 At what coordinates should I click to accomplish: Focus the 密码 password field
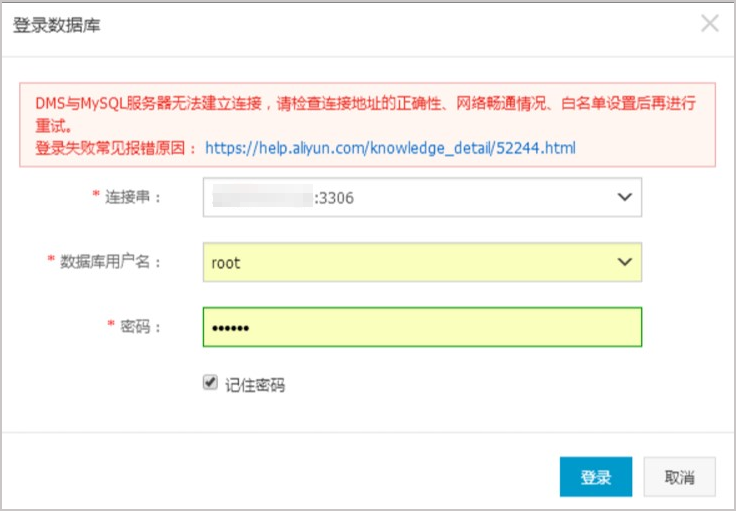(422, 327)
